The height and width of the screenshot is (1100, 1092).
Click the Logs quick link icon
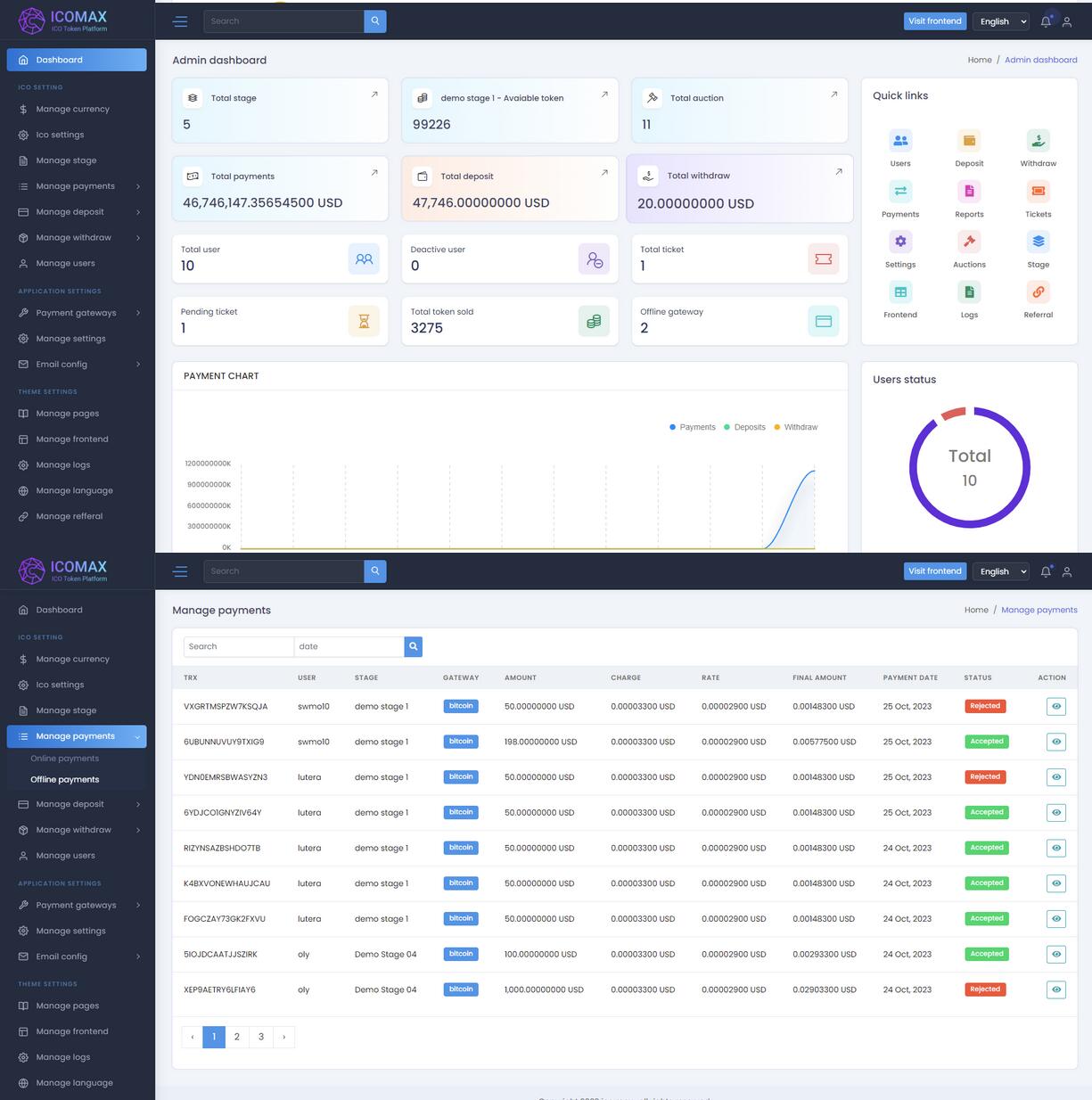[969, 292]
